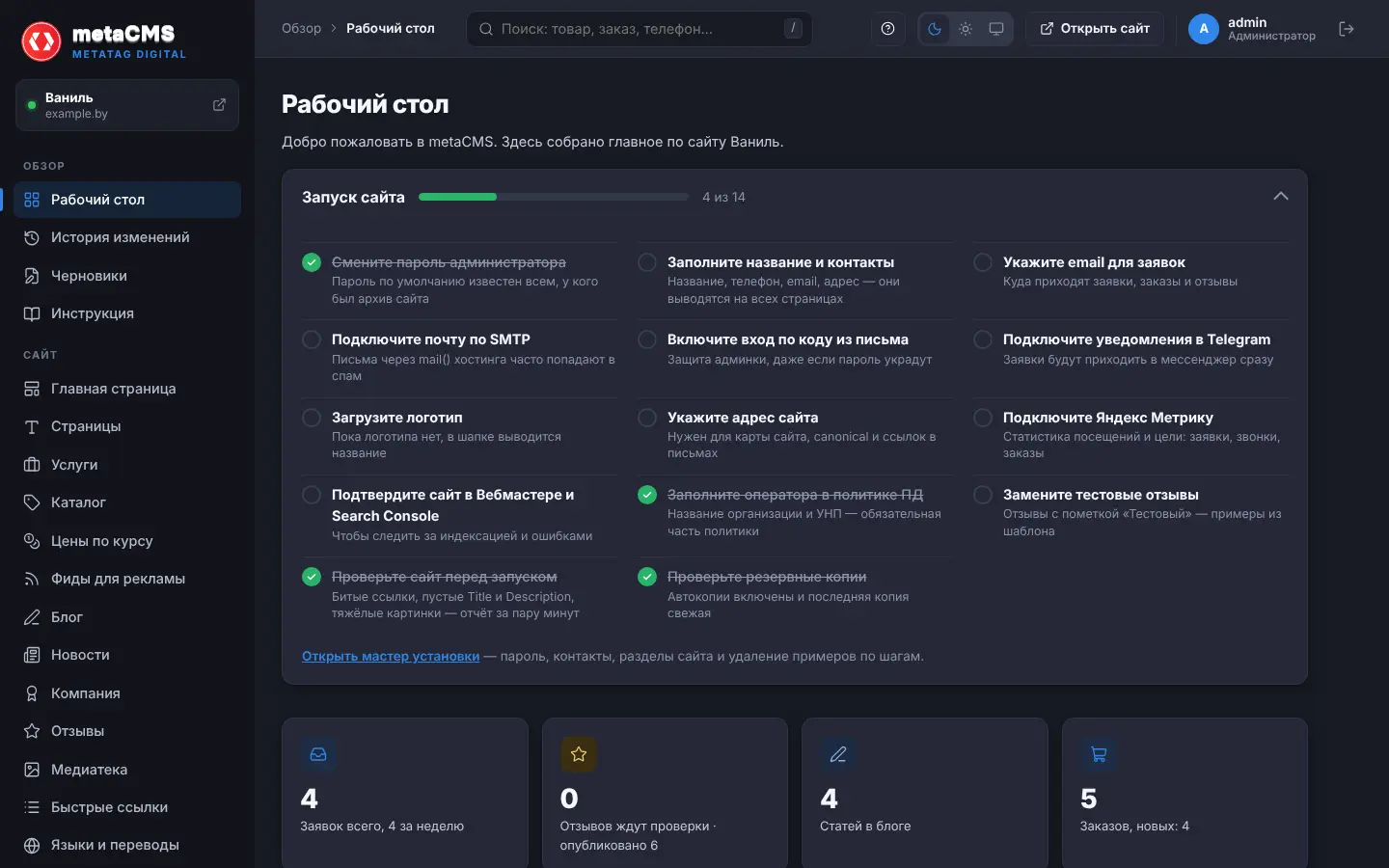Click the Ваниль example.by site switcher
This screenshot has height=868, width=1389.
coord(127,105)
